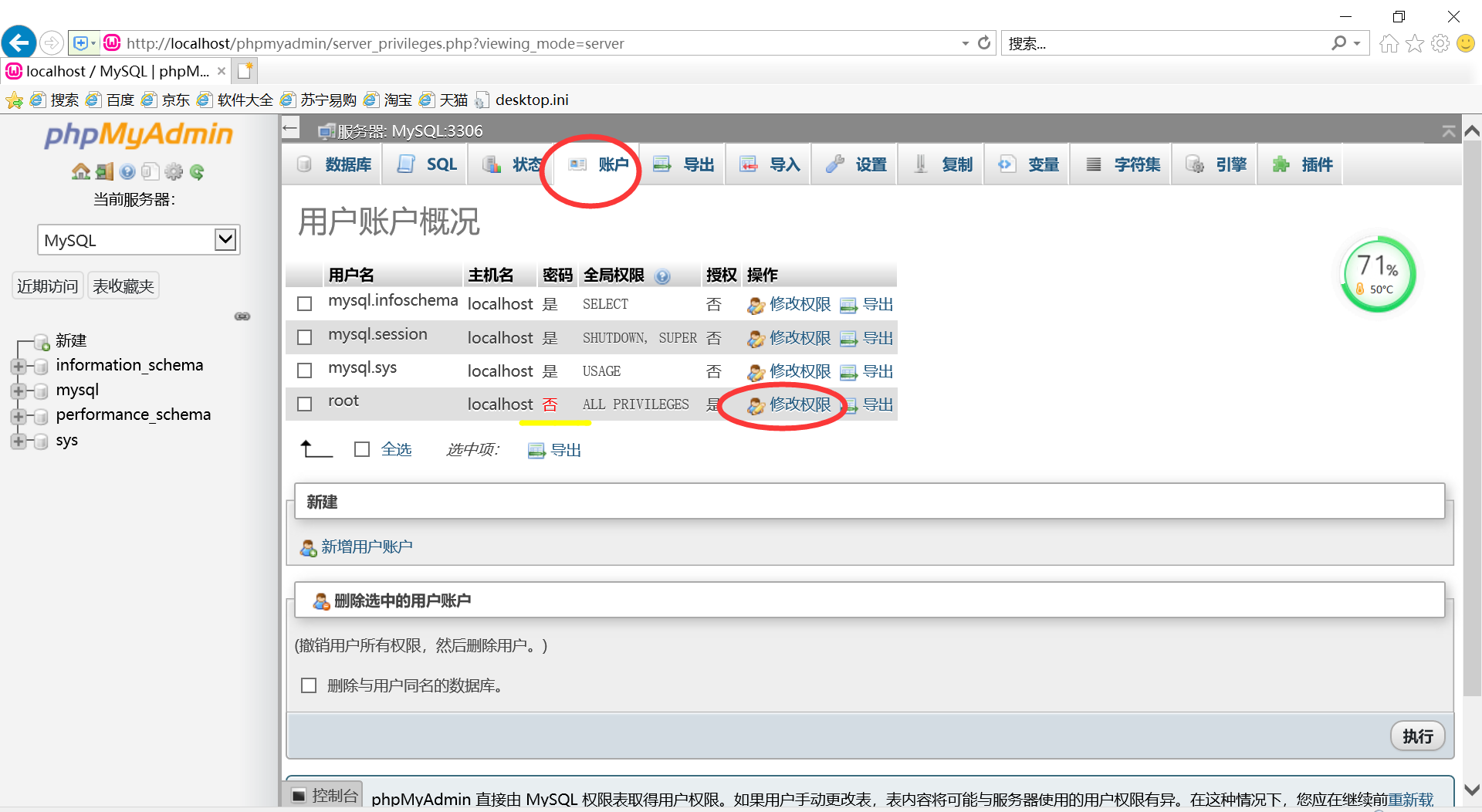Viewport: 1482px width, 812px height.
Task: Check the mysql.infoschema user checkbox
Action: pos(305,304)
